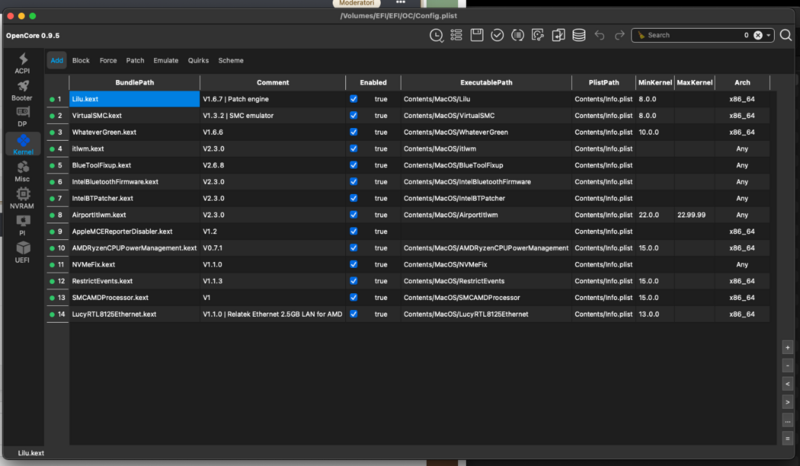The width and height of the screenshot is (800, 466).
Task: Click the disk-with-key mount toolbar icon
Action: tap(538, 35)
